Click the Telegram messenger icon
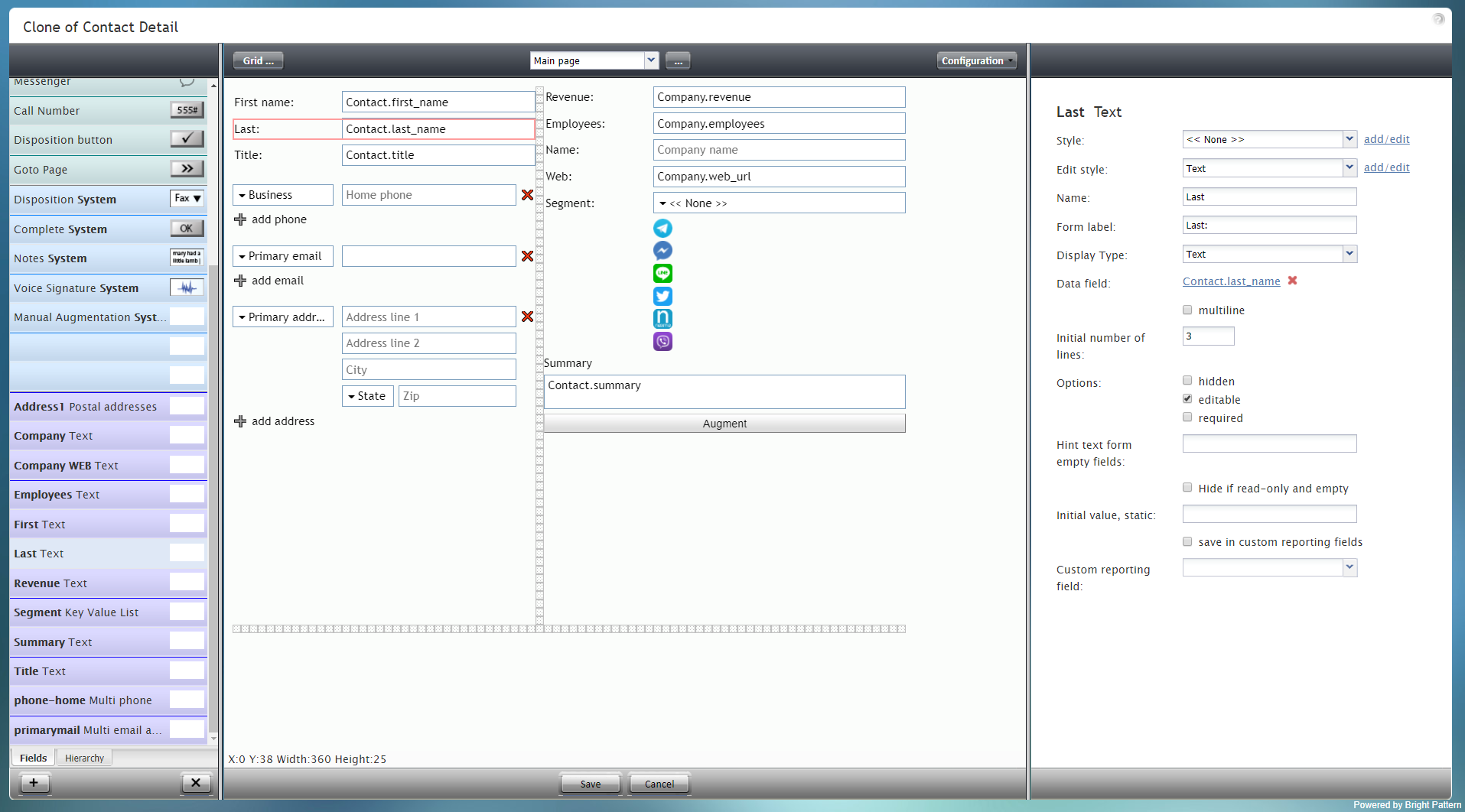This screenshot has height=812, width=1465. coord(663,228)
